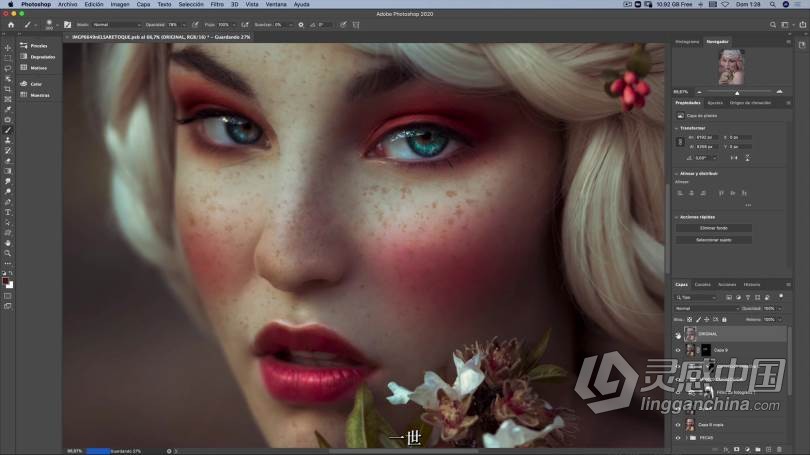Switch to the Historia tab

(752, 285)
